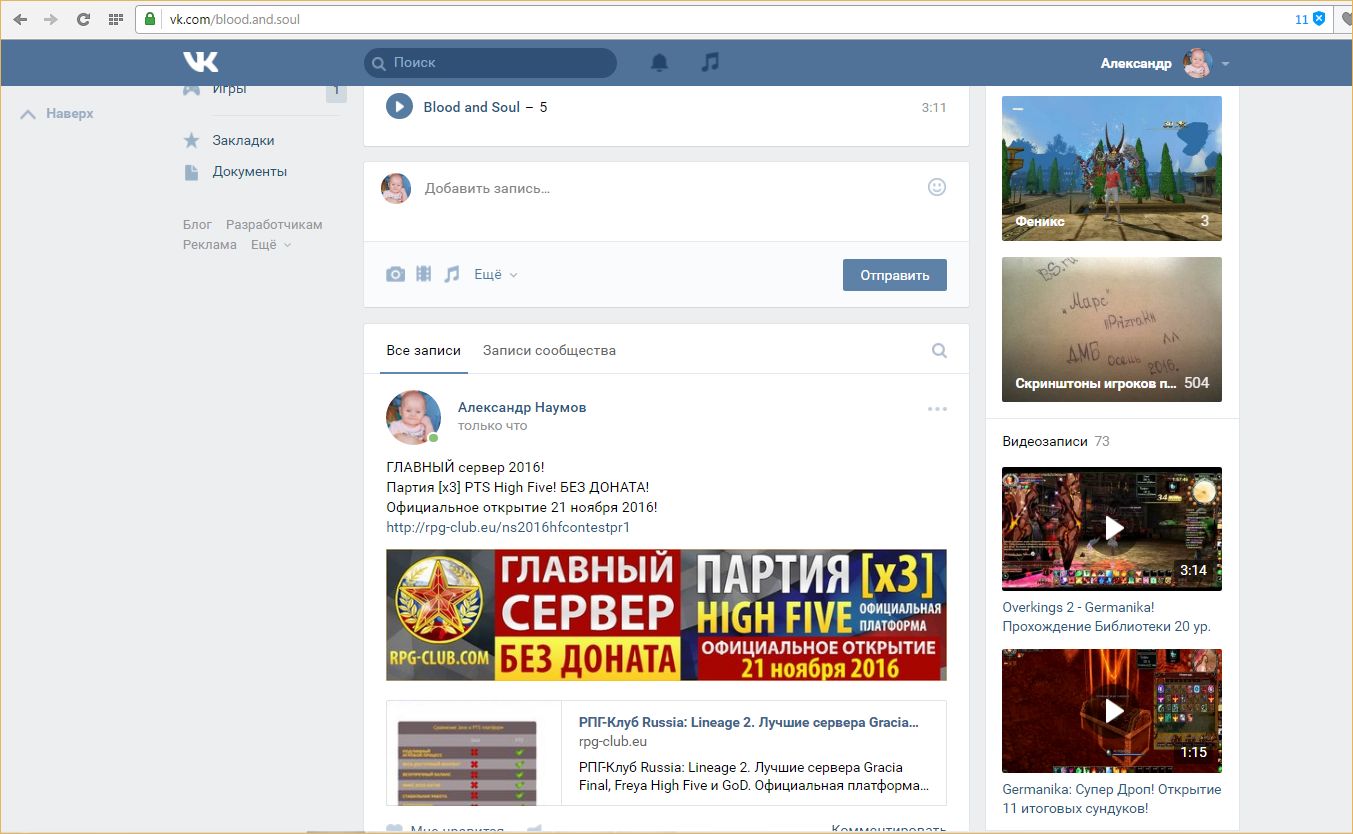Open the Феникс album thumbnail
This screenshot has height=834, width=1353.
coord(1112,168)
